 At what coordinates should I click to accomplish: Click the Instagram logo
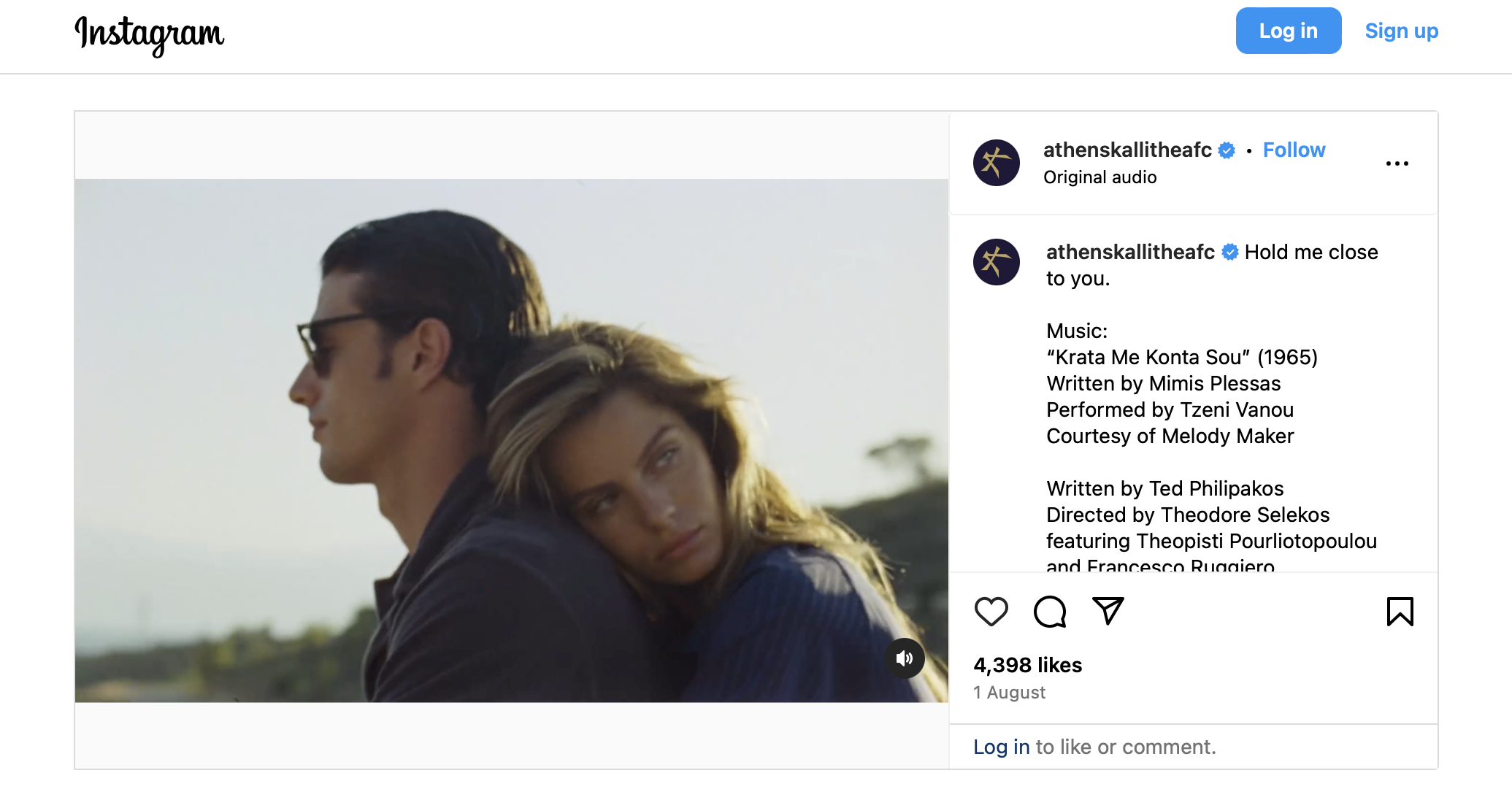pyautogui.click(x=150, y=34)
